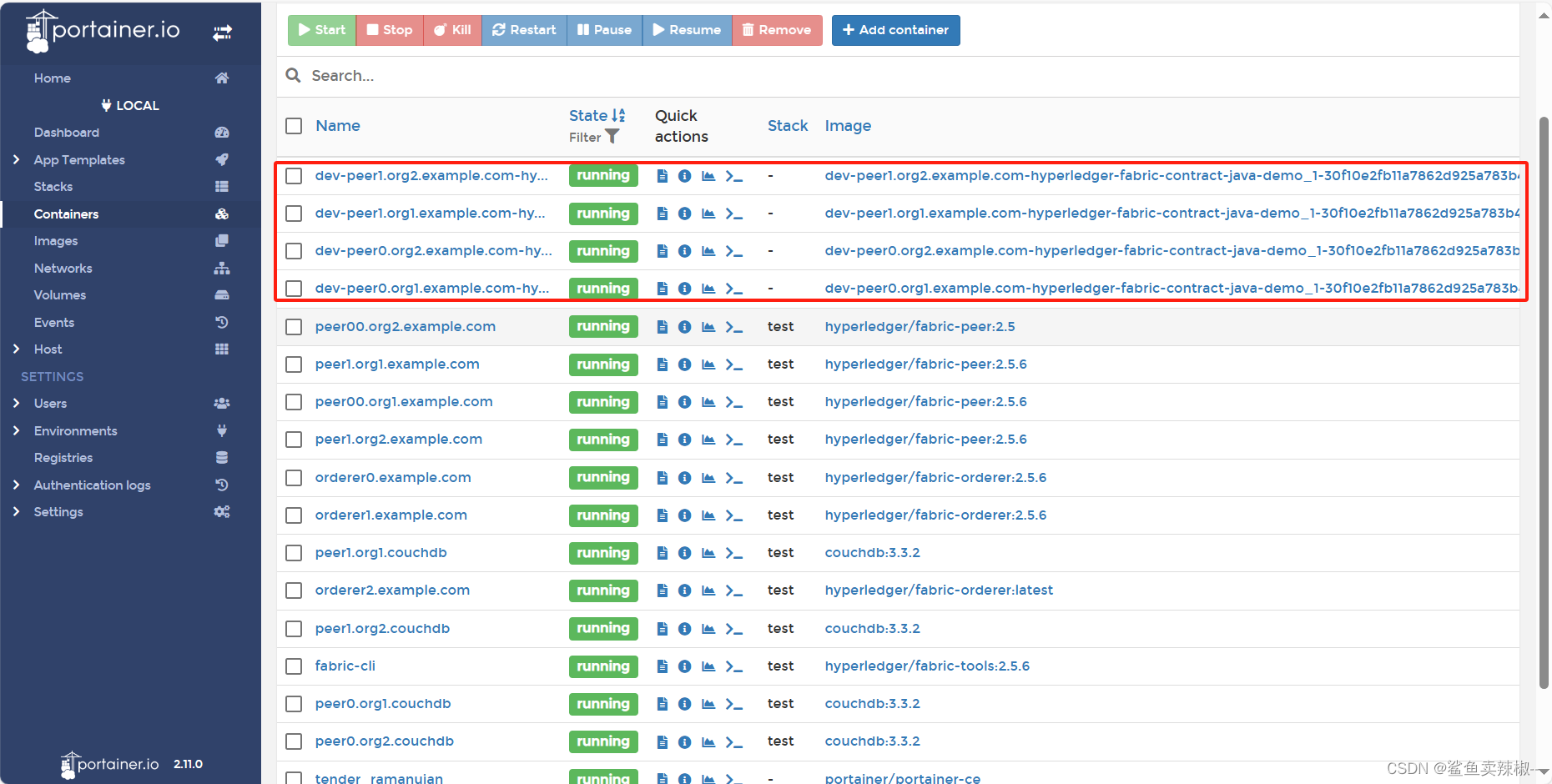
Task: Open inspect info icon for peer1.org1.example.com
Action: 685,364
